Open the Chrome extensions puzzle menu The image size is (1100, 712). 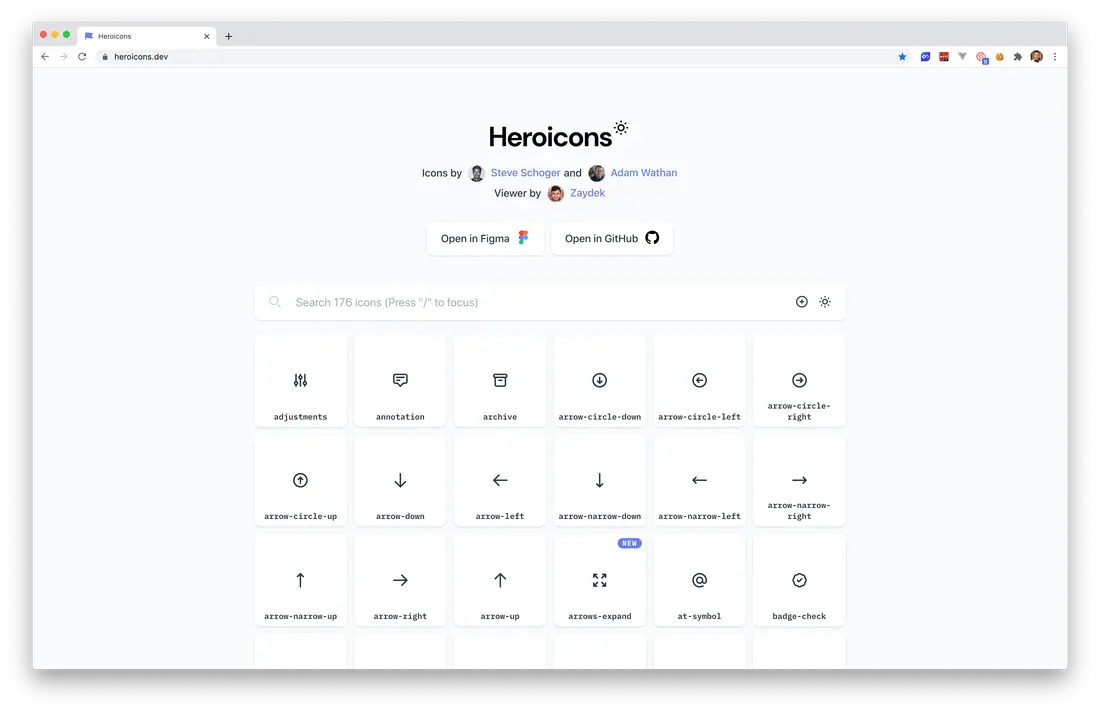[x=1018, y=57]
